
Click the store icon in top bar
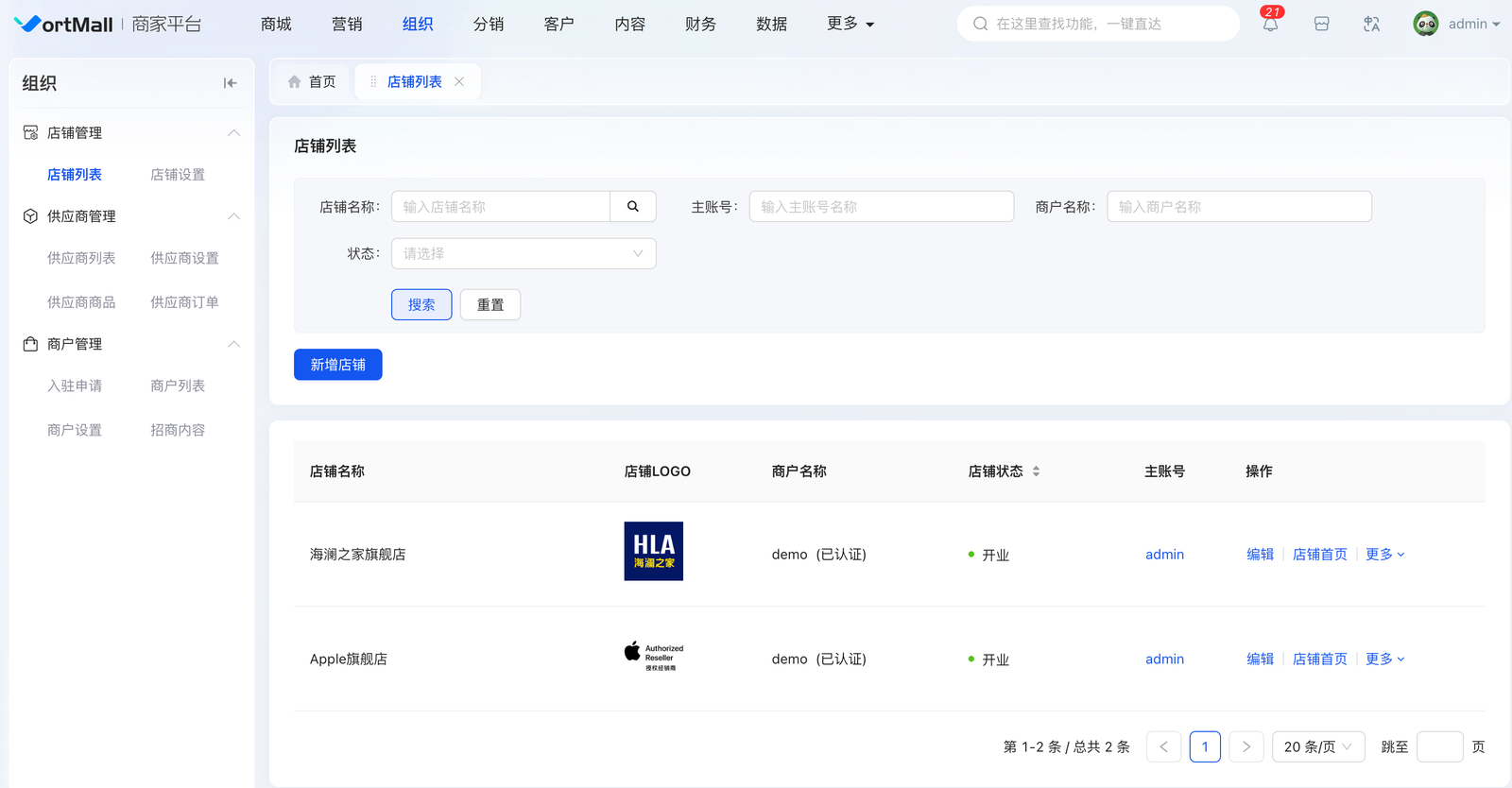pyautogui.click(x=1321, y=25)
